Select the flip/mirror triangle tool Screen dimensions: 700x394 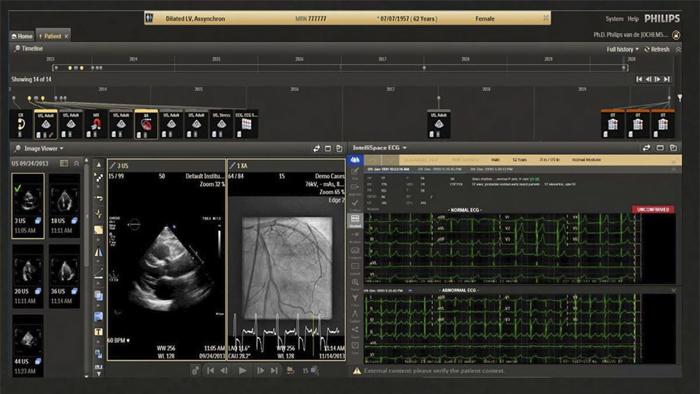point(99,252)
